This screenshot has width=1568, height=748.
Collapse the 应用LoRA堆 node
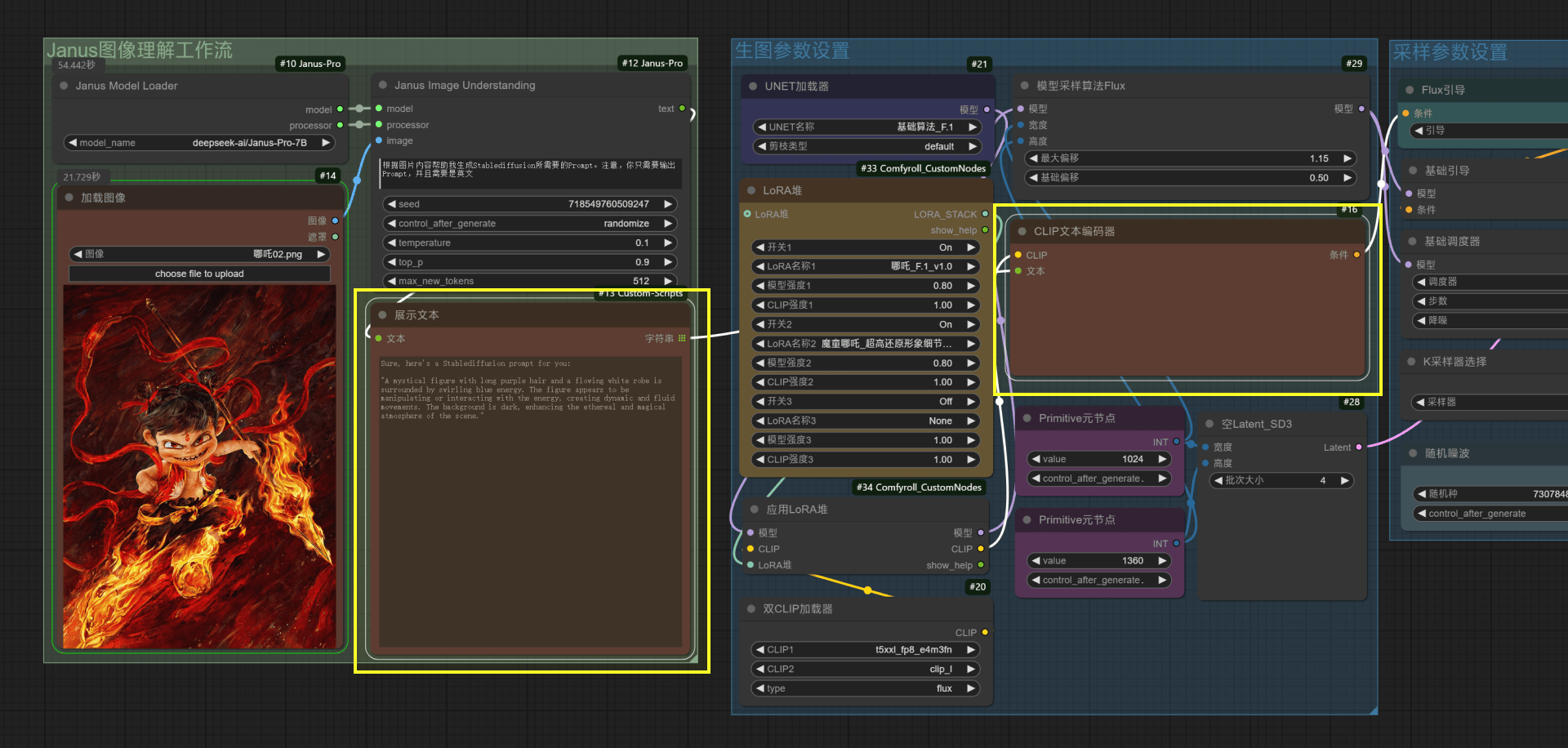tap(754, 510)
